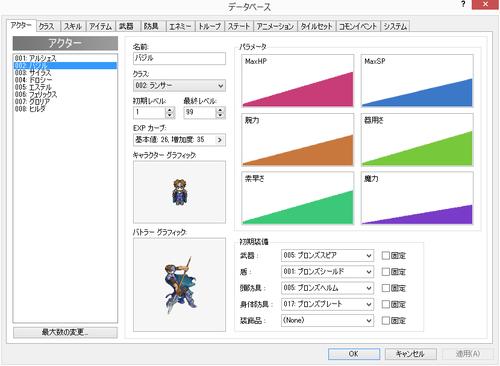Open the 腕力 parameter curve
The image size is (500, 366).
point(297,140)
